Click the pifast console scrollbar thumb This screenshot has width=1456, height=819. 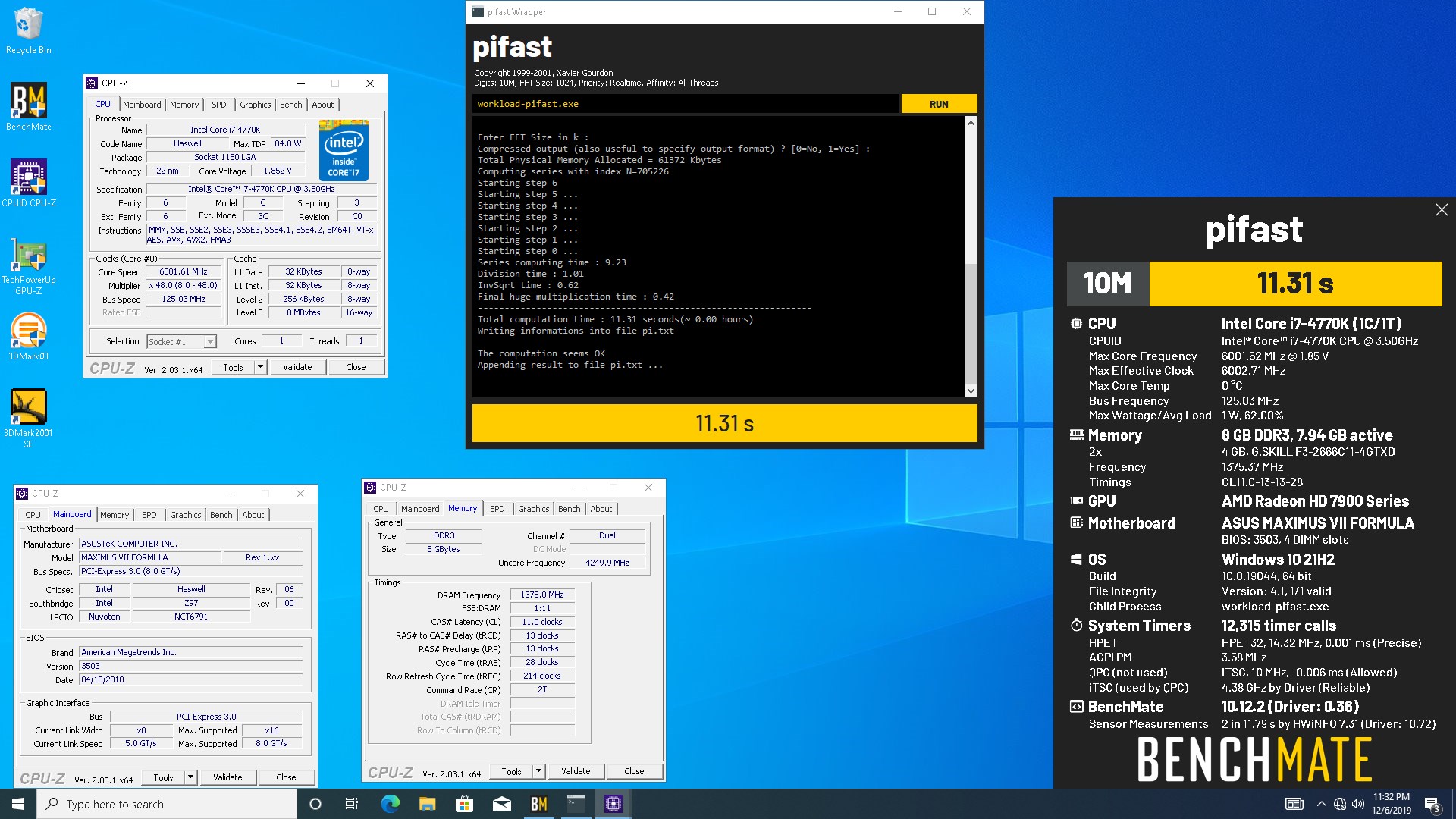pos(971,322)
